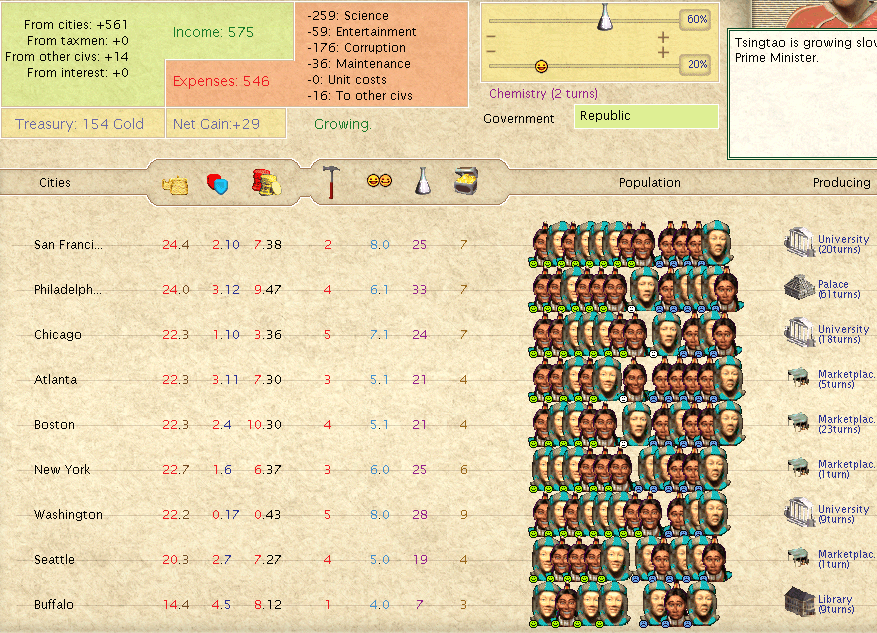
Task: Change Philadelphia's Palace (61turns) production
Action: coord(839,289)
